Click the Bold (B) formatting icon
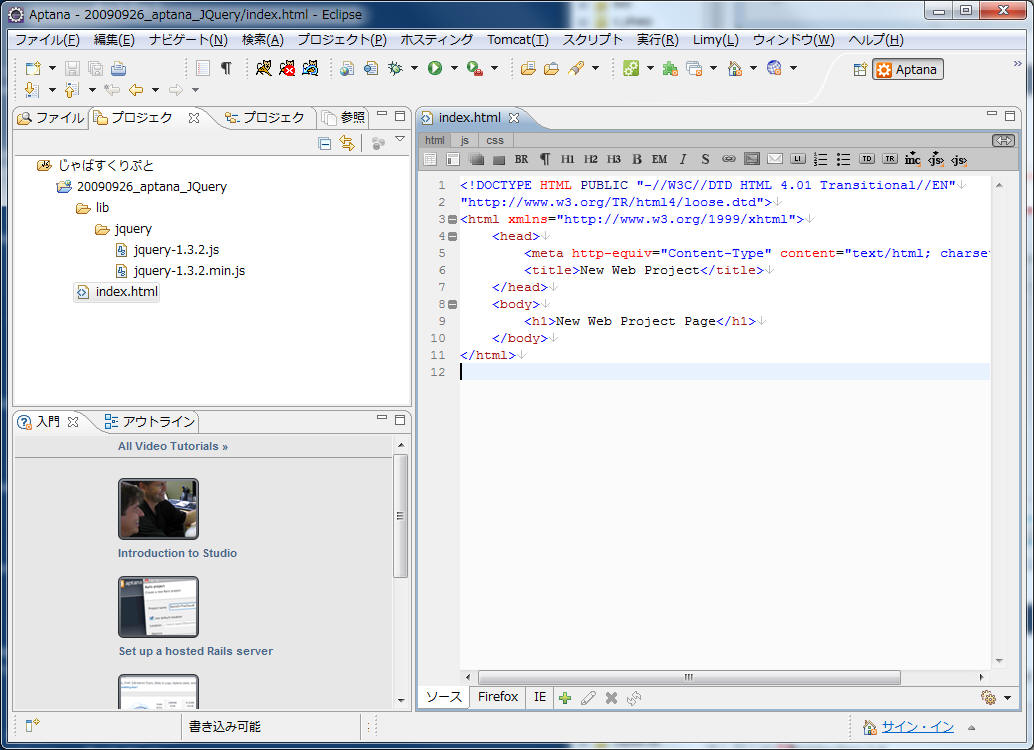1034x750 pixels. click(637, 159)
